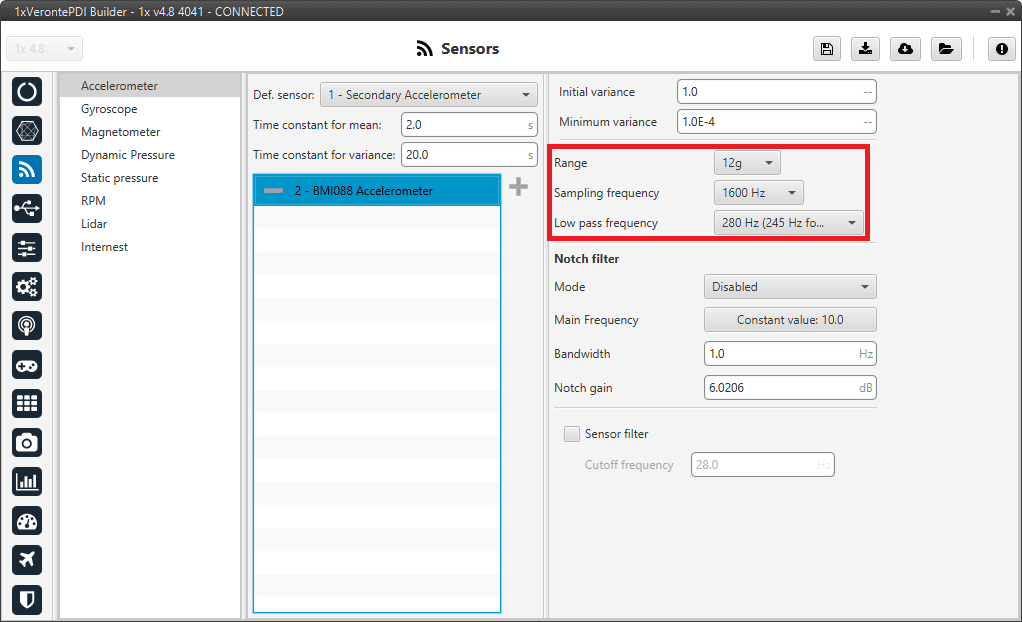Open the camera sidebar icon
Image resolution: width=1022 pixels, height=622 pixels.
27,442
